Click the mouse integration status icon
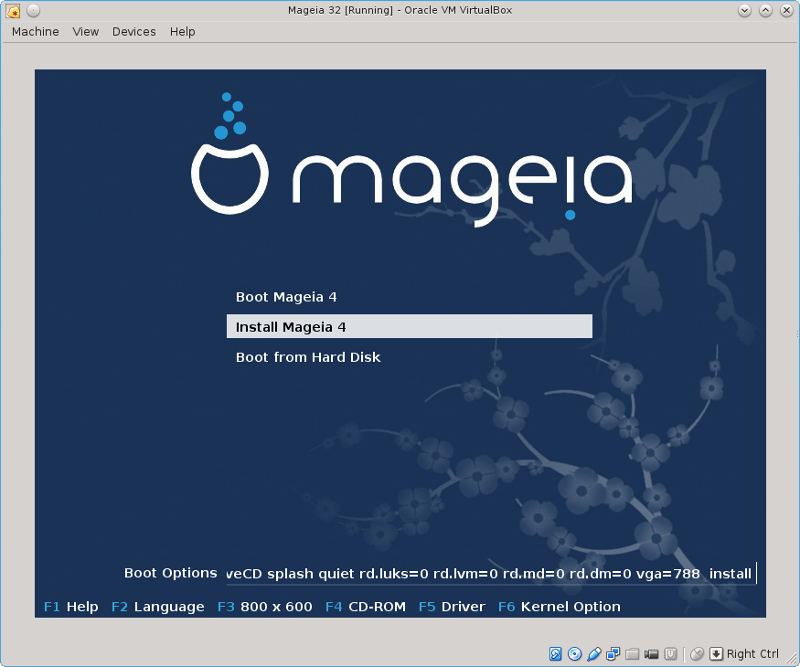Viewport: 800px width, 667px height. pos(697,654)
